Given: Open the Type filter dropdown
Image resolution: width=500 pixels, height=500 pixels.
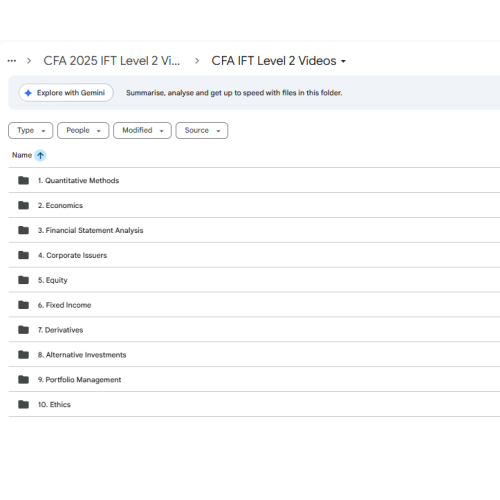Looking at the screenshot, I should pyautogui.click(x=31, y=130).
